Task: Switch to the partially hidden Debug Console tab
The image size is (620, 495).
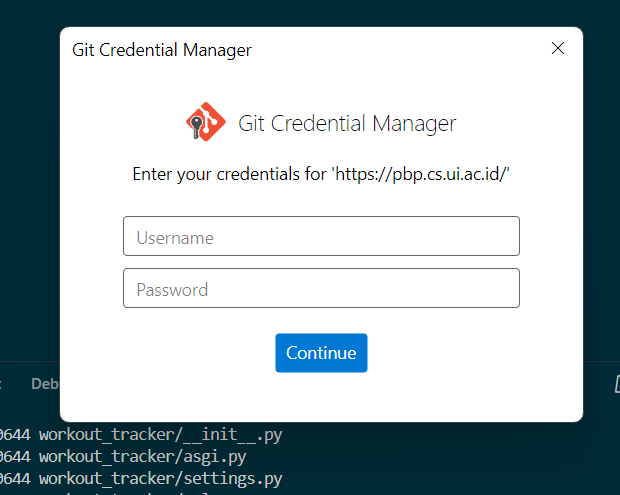Action: pyautogui.click(x=45, y=384)
